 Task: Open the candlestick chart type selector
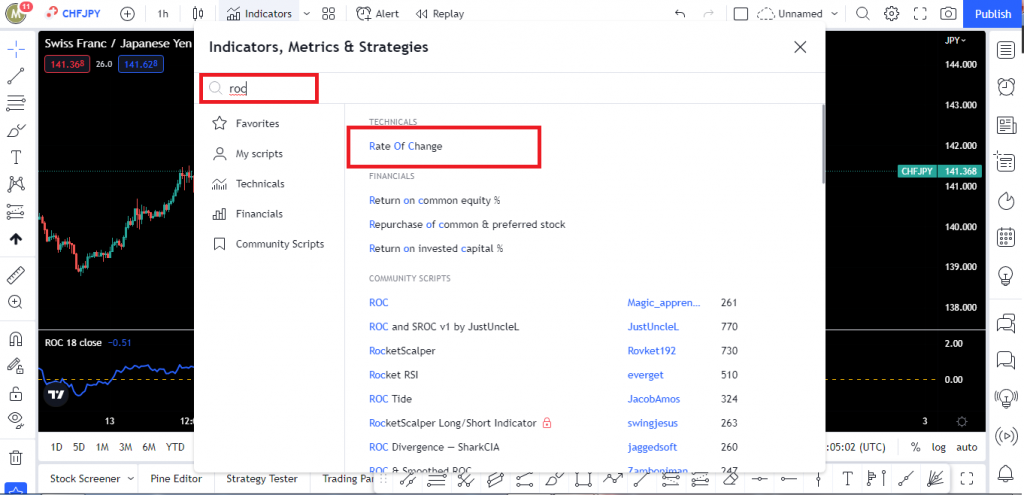click(x=199, y=14)
